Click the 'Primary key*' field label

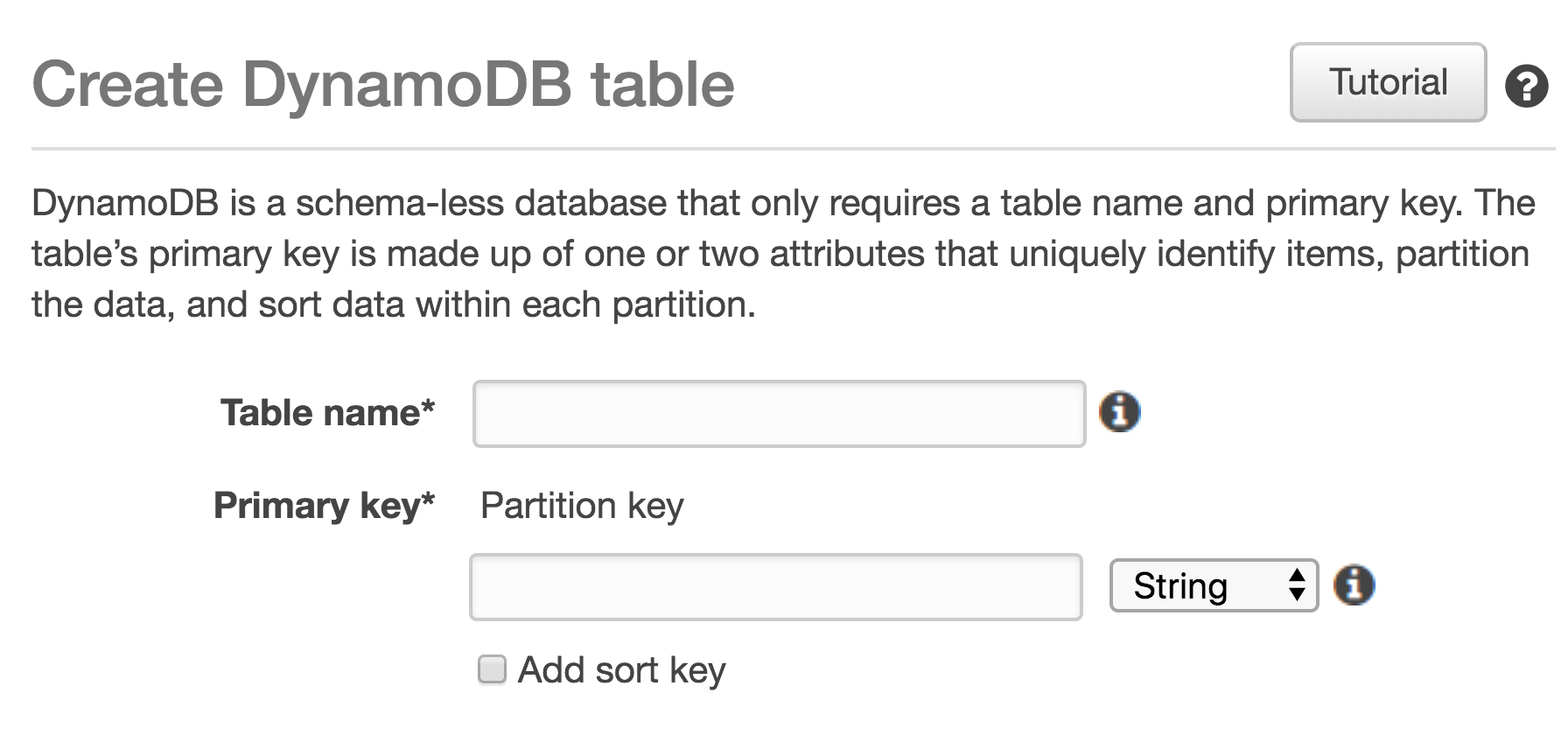point(317,506)
